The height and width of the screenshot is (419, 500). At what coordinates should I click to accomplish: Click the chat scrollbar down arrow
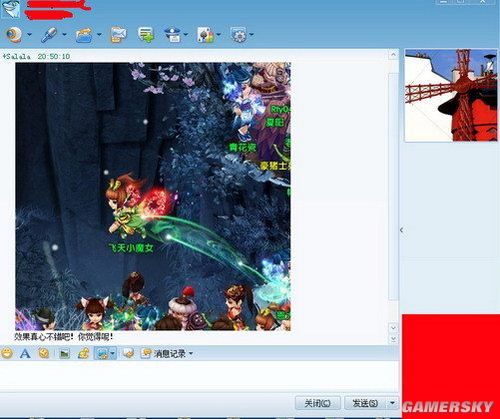pyautogui.click(x=393, y=328)
